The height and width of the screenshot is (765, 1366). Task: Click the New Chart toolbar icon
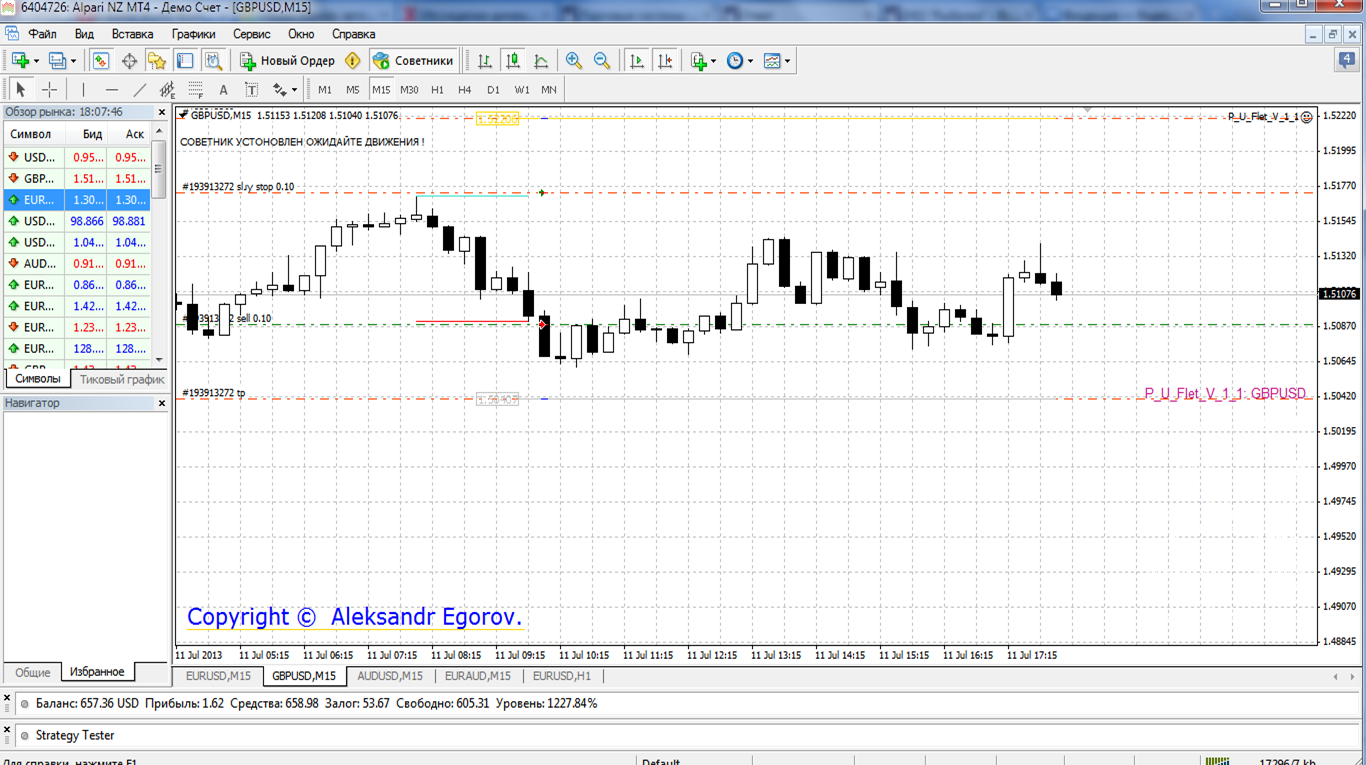[20, 61]
